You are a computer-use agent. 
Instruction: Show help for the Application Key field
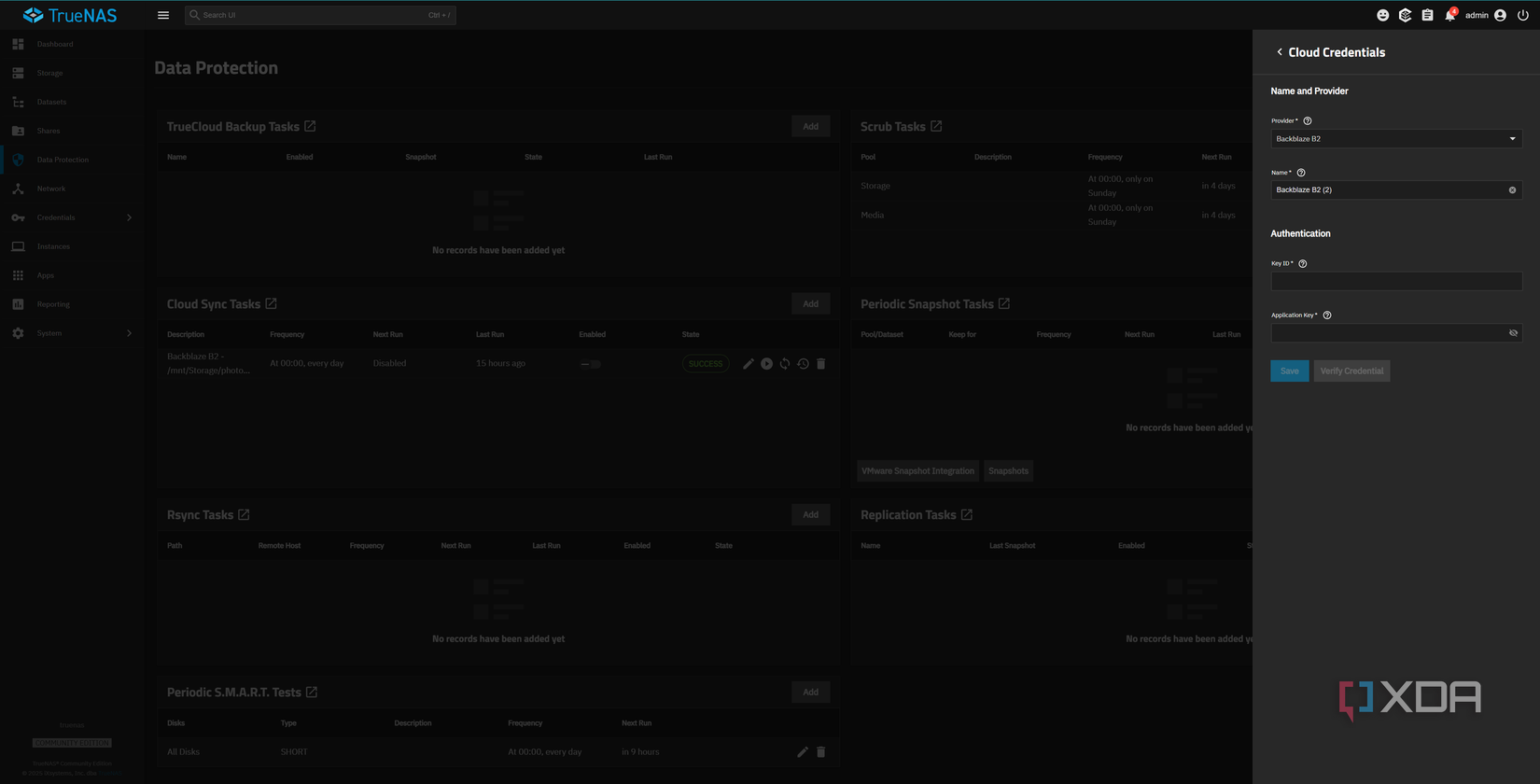click(1327, 315)
